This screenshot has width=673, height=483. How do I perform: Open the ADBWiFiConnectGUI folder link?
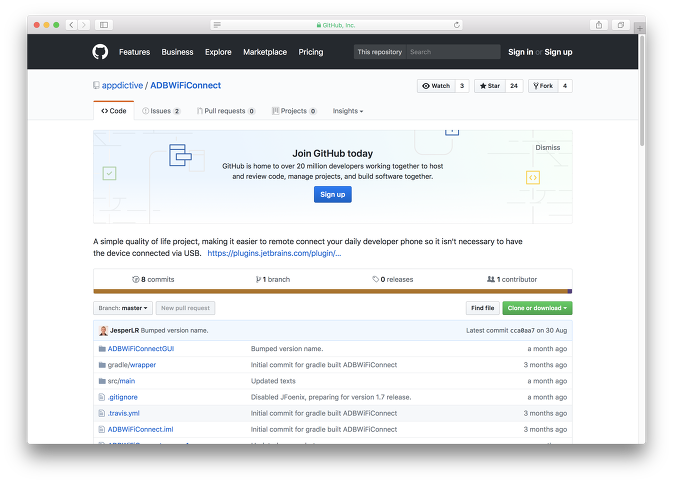(141, 349)
